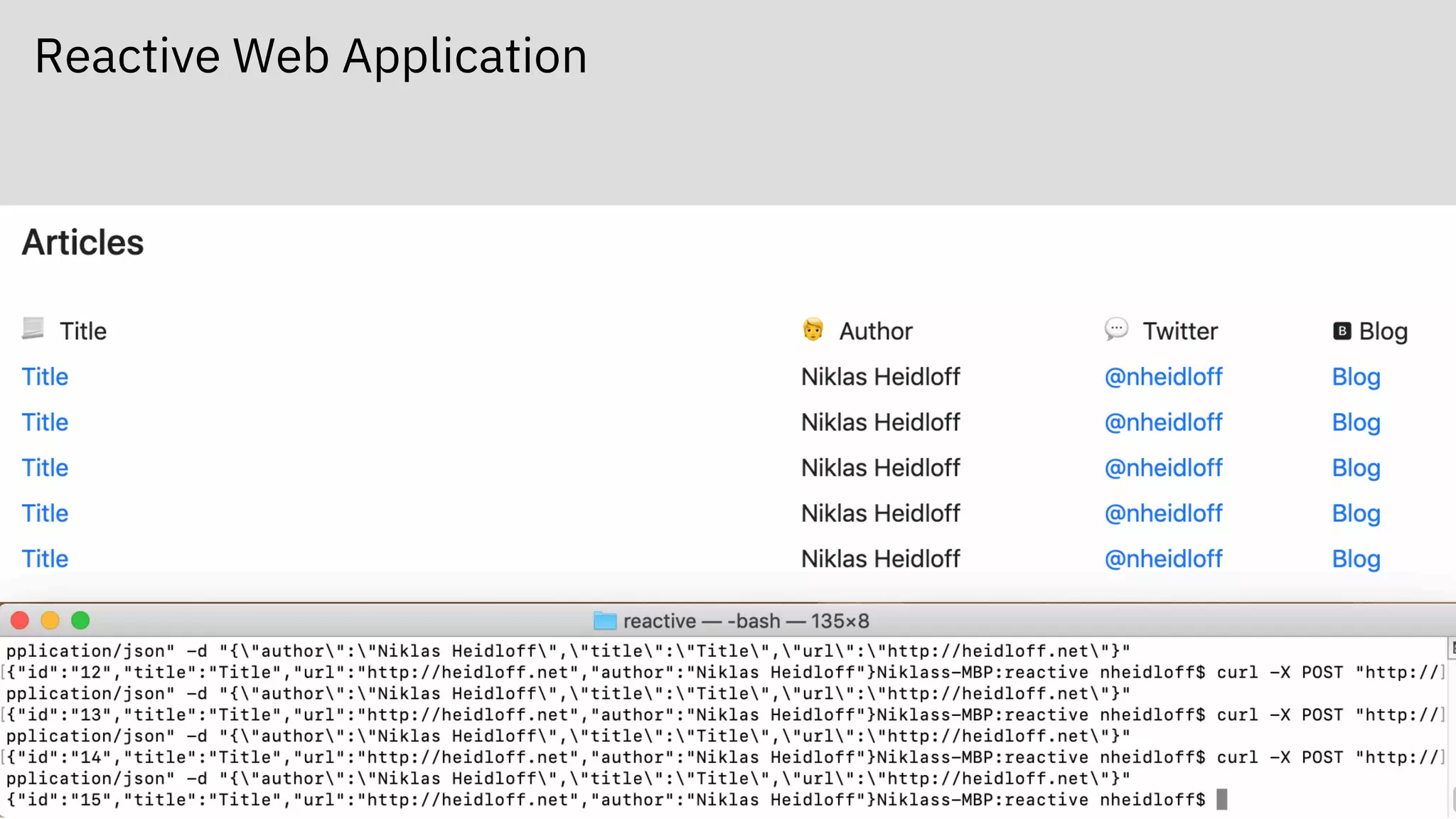Click the terminal title 'reactive — -bash — 135×8'
This screenshot has width=1456, height=819.
tap(746, 621)
